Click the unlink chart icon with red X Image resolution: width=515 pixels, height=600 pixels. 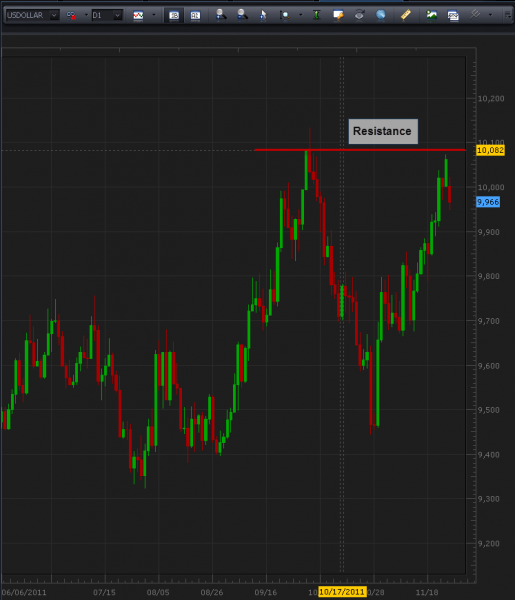72,15
